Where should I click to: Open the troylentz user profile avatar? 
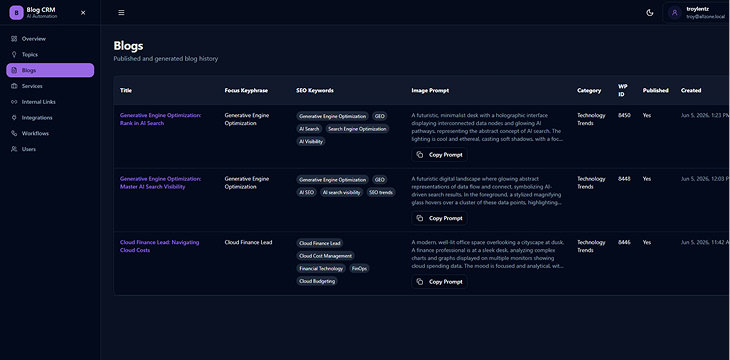pyautogui.click(x=675, y=13)
